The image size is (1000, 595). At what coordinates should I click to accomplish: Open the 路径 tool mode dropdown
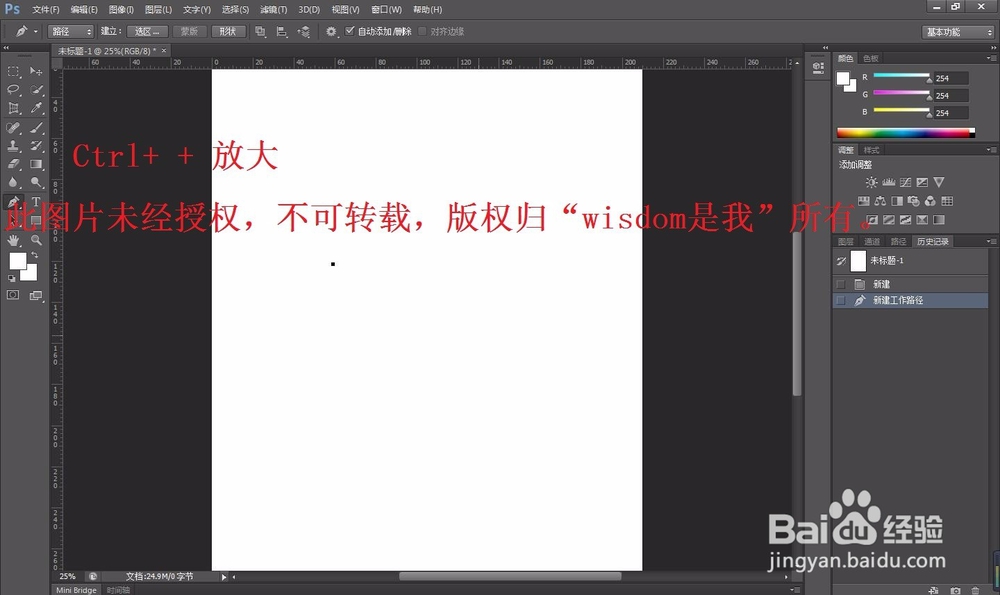tap(70, 31)
